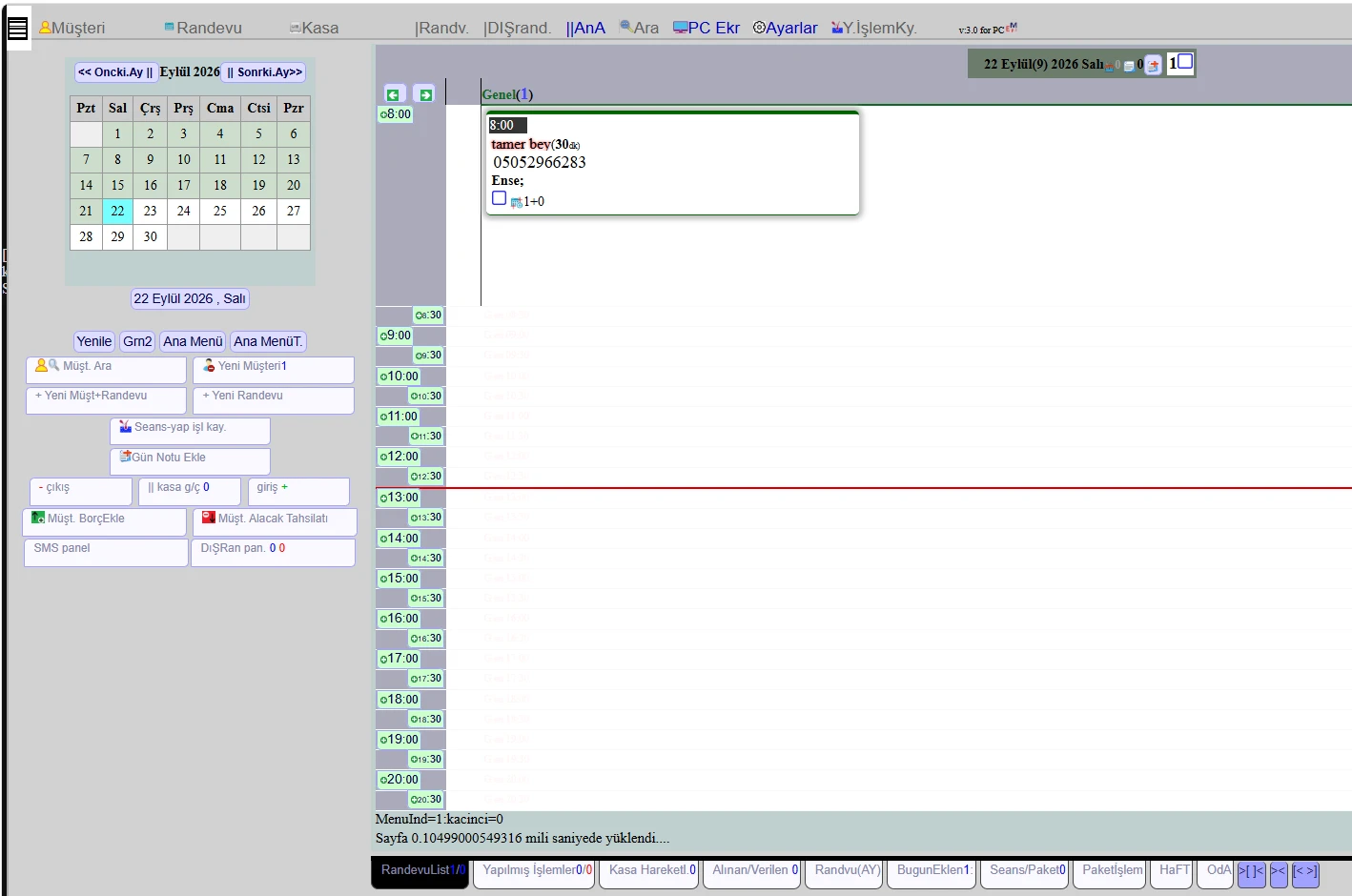
Task: Select day 25 in the calendar
Action: point(220,211)
